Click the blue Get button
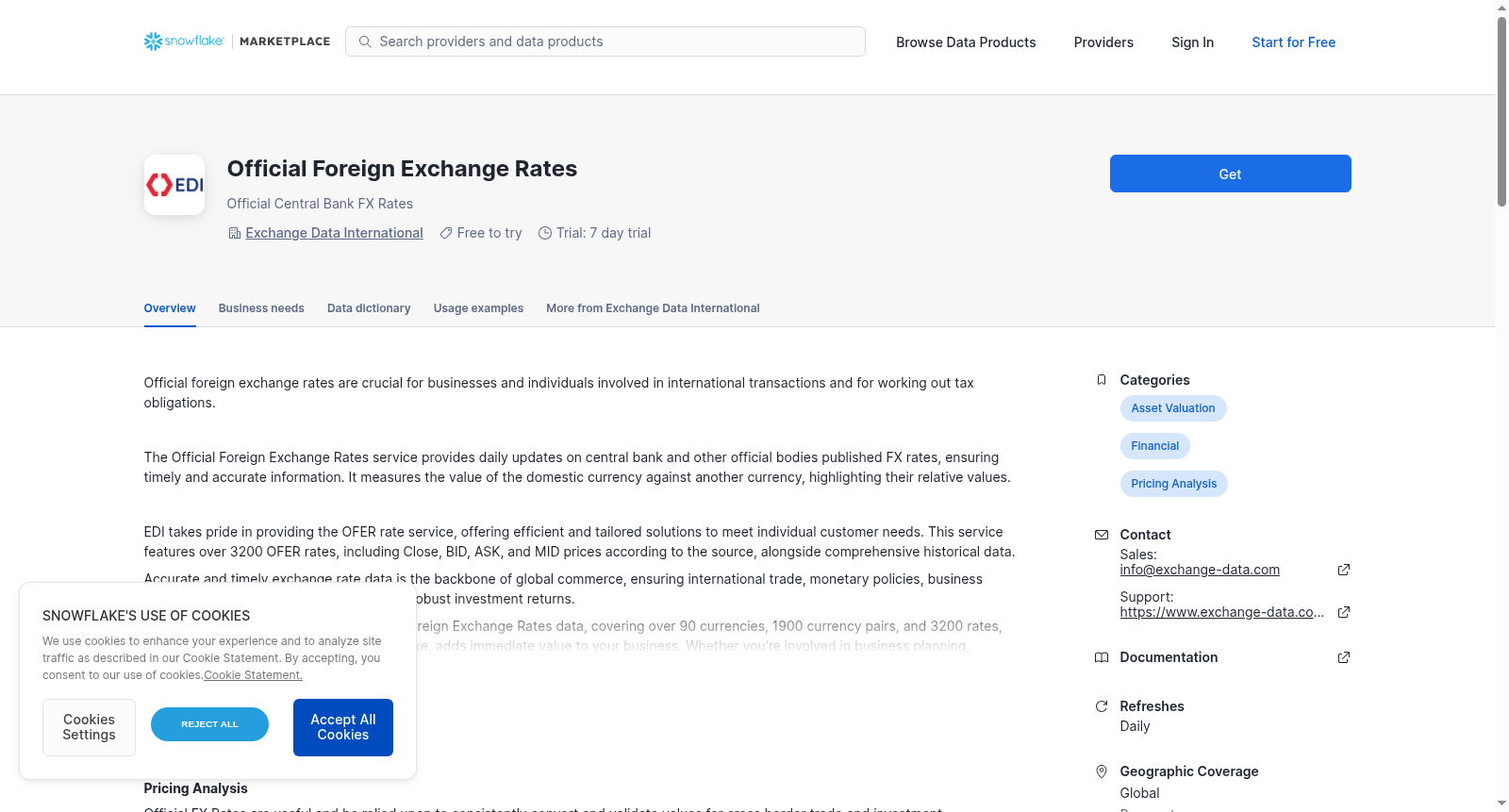The image size is (1509, 812). [x=1230, y=174]
